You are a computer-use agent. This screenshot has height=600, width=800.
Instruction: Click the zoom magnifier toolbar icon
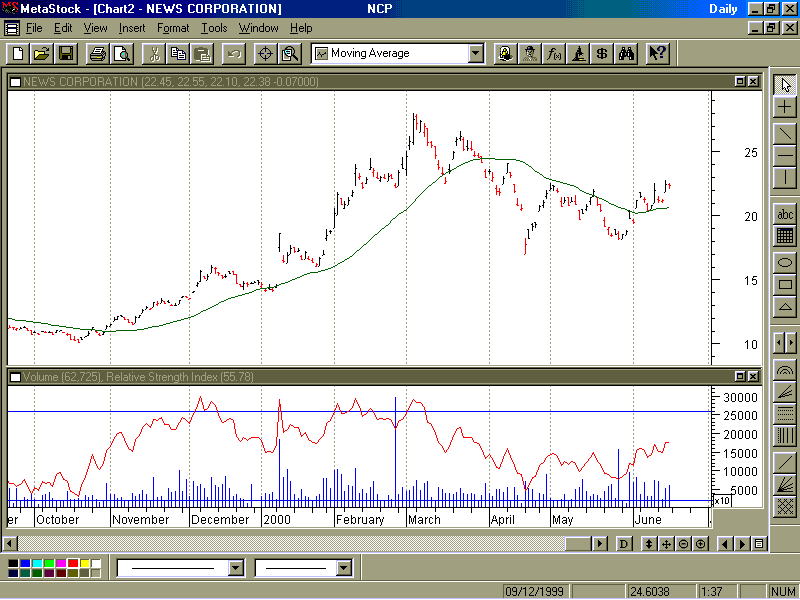pos(290,54)
